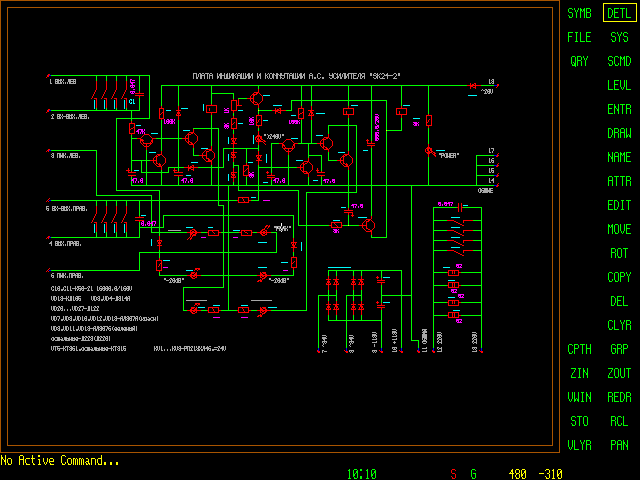Open the VLYR view layer menu

[579, 445]
